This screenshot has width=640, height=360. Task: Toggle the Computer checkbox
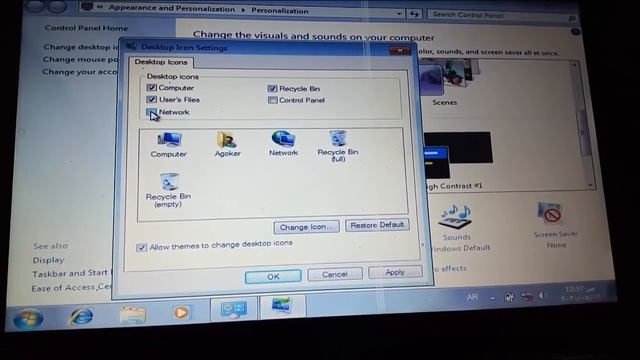pyautogui.click(x=151, y=87)
